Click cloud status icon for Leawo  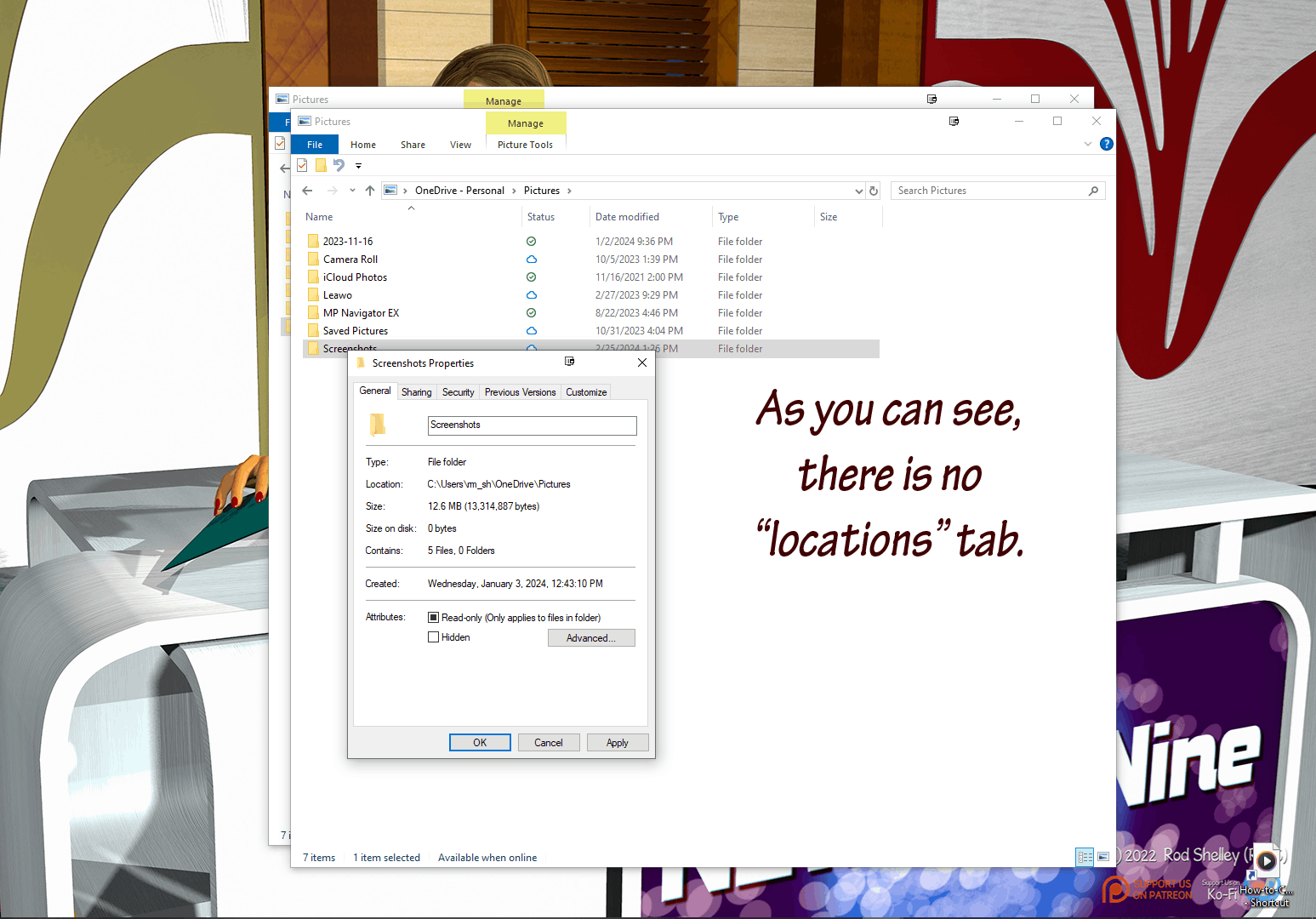pos(532,295)
